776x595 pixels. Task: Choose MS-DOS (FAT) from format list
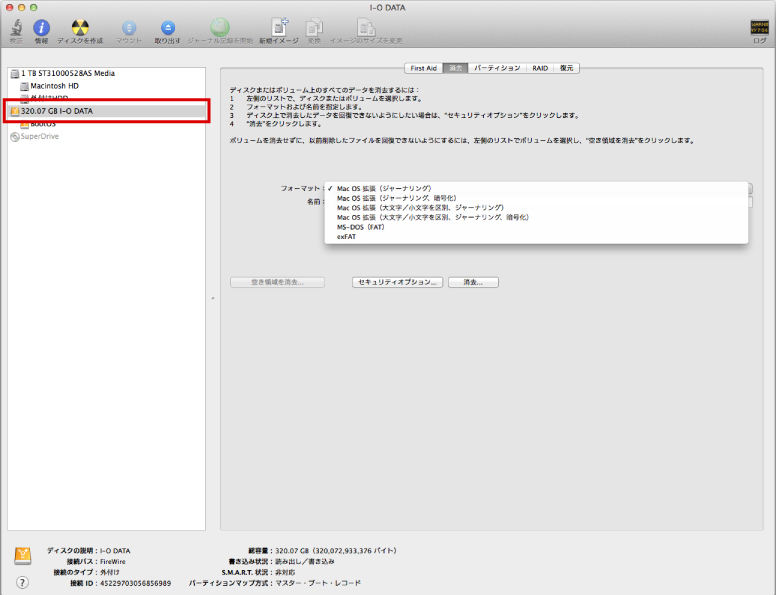361,227
